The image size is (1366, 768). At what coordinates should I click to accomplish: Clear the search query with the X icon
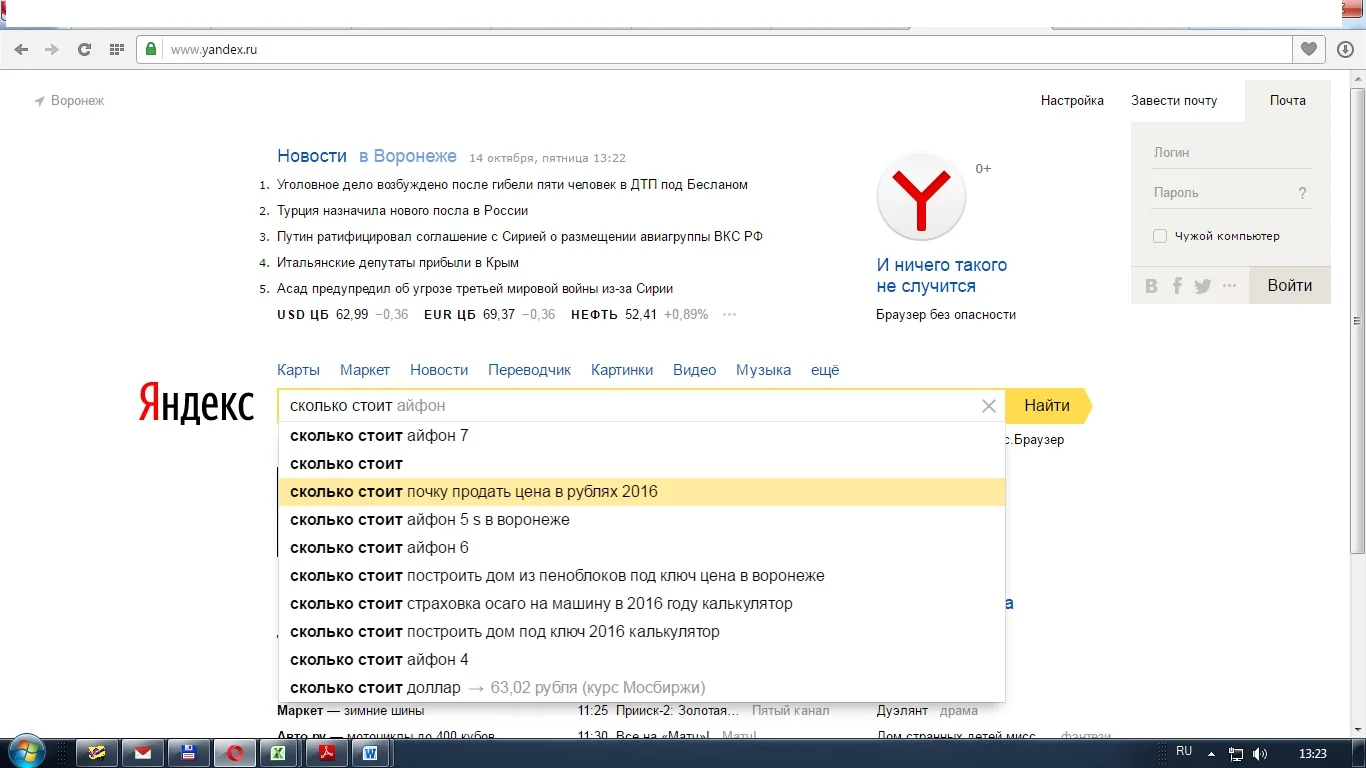(988, 405)
